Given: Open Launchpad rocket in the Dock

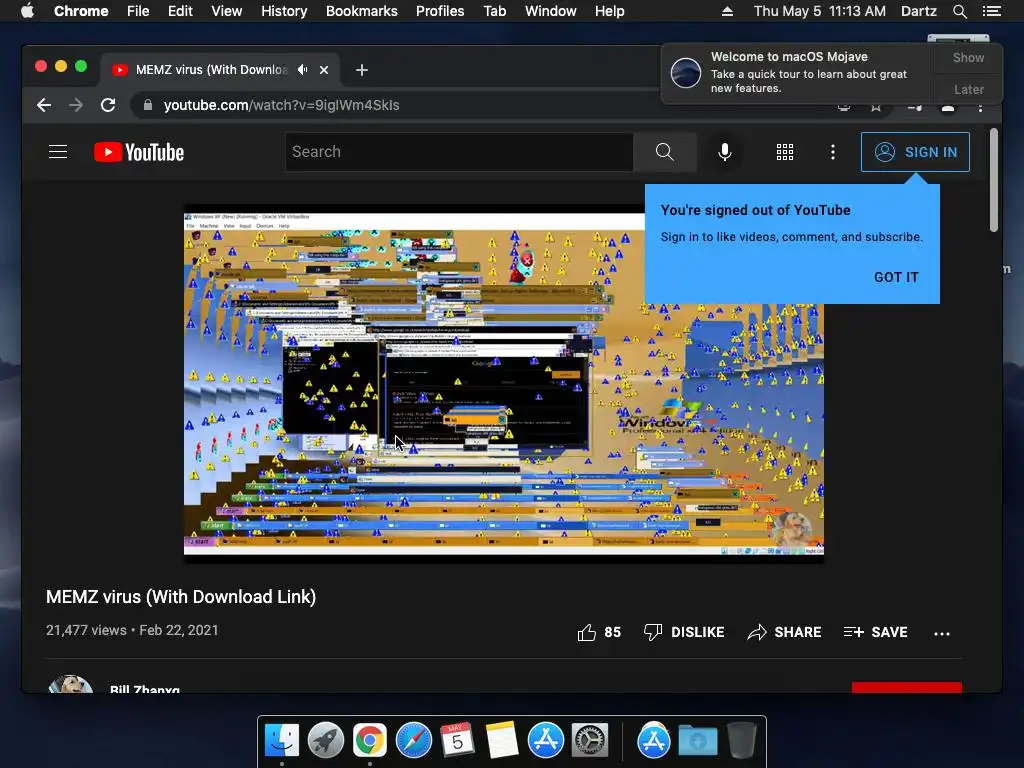Looking at the screenshot, I should [325, 741].
